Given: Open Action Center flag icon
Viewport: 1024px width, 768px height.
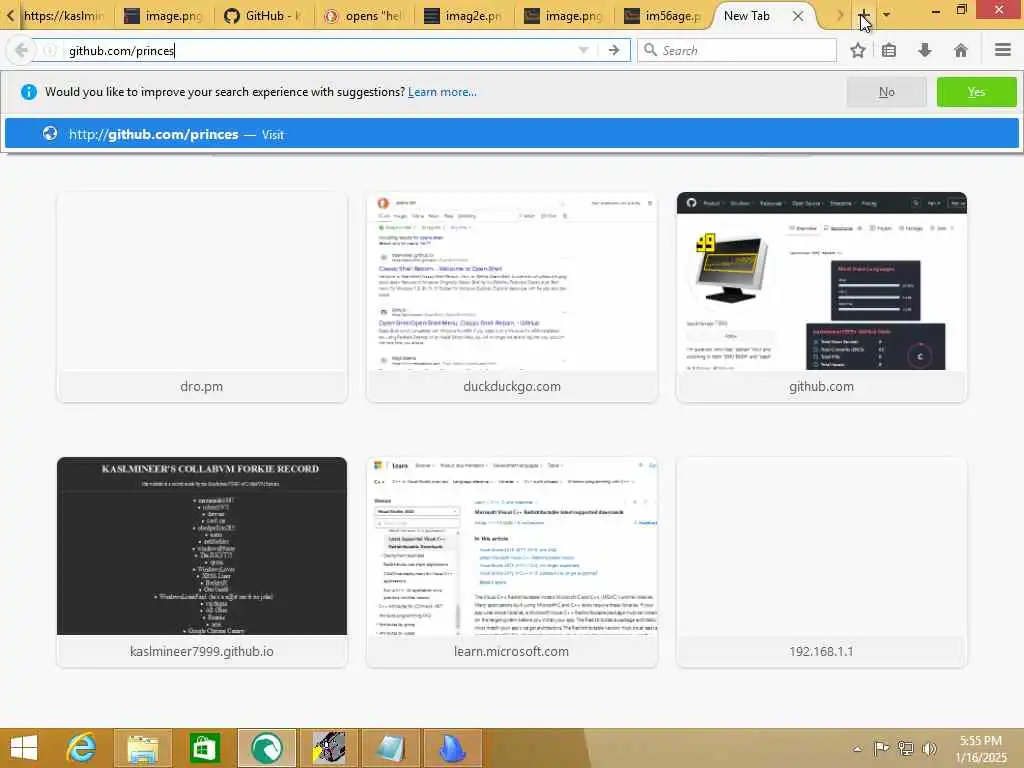Looking at the screenshot, I should 881,748.
